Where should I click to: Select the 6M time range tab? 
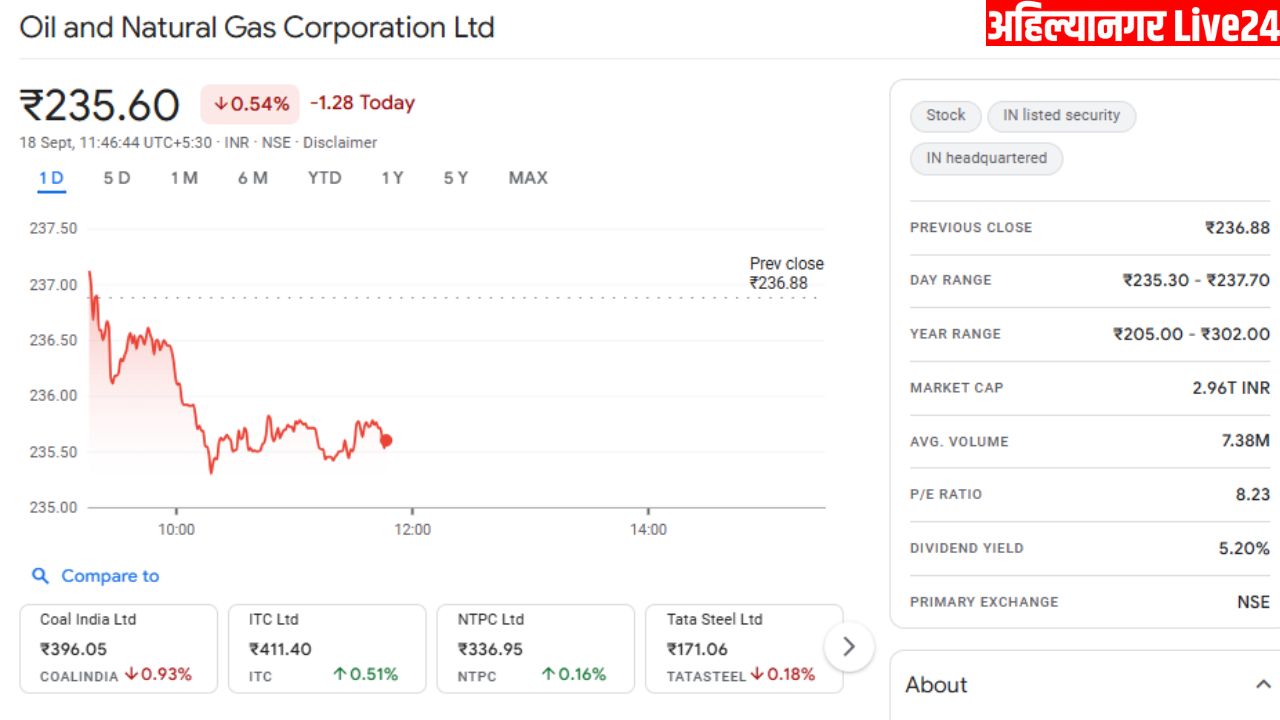pos(253,178)
